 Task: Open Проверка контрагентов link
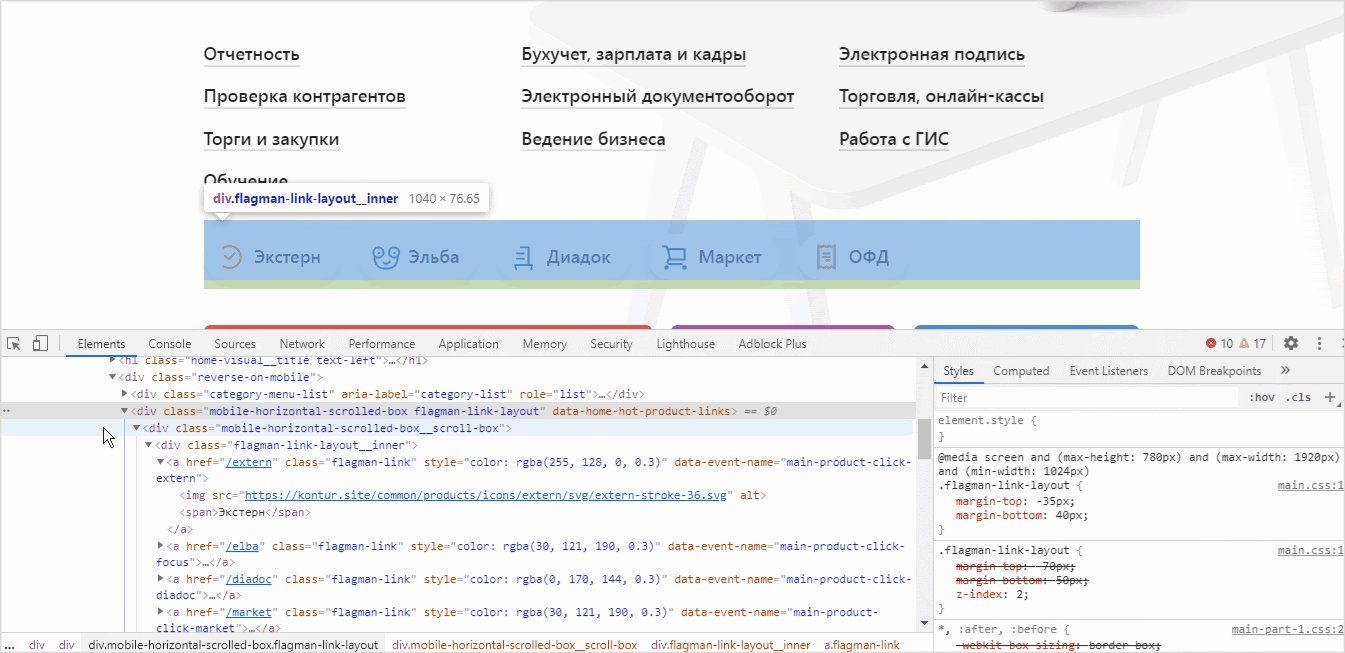[x=305, y=97]
